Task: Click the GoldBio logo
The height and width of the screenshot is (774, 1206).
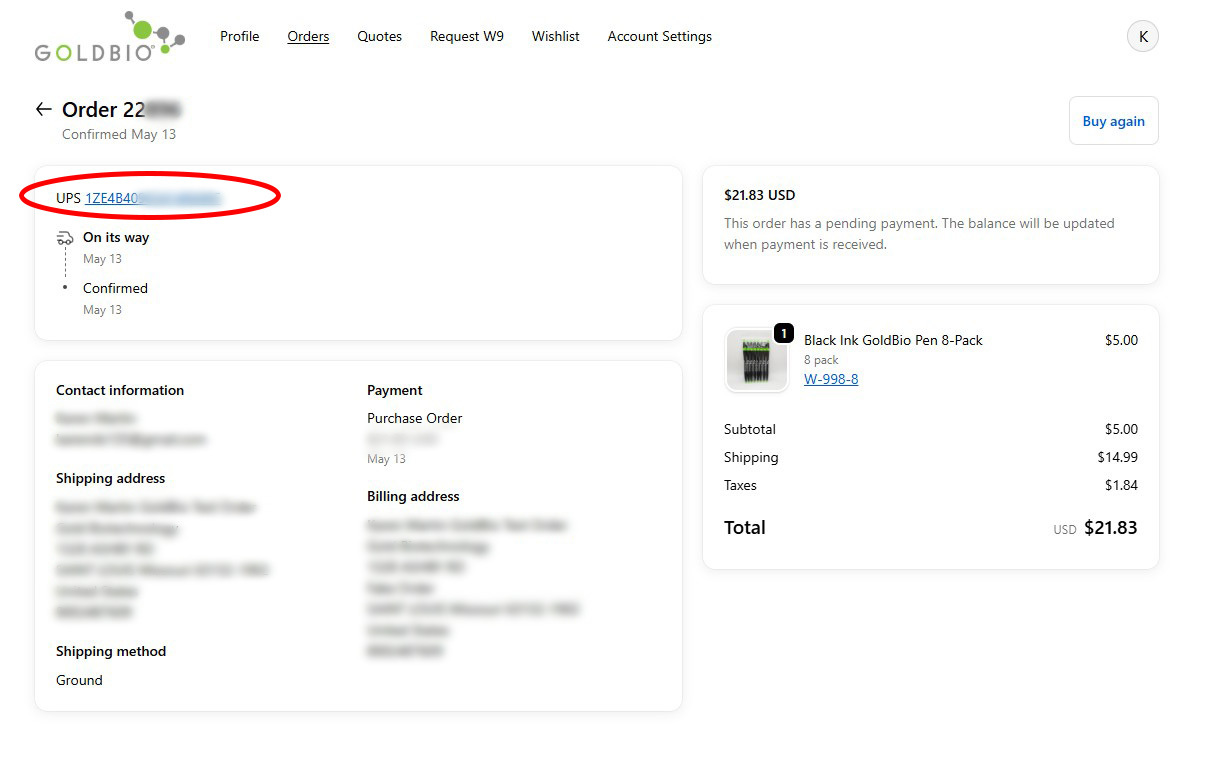Action: (x=109, y=37)
